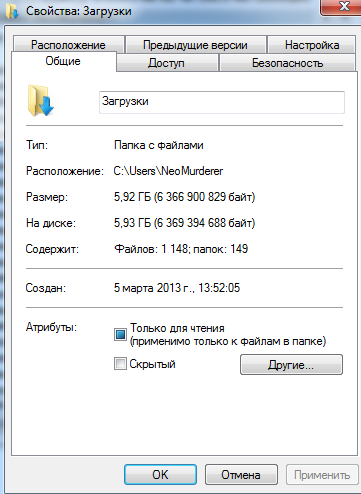This screenshot has width=361, height=494.
Task: Click the C:\Users\NeoMurderer location path
Action: 168,171
